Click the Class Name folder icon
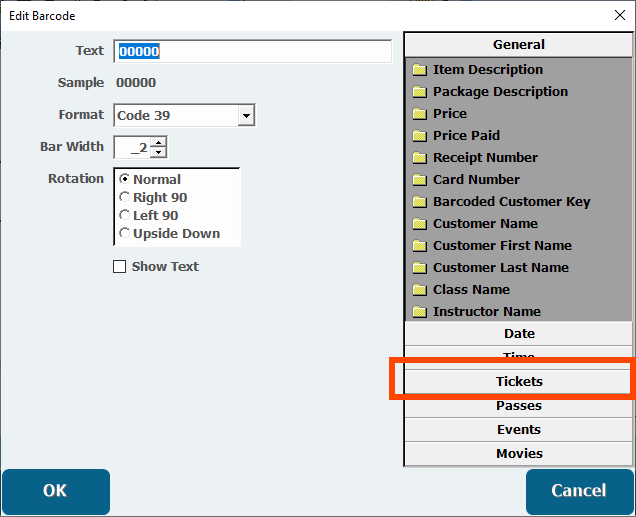This screenshot has width=636, height=517. point(419,290)
